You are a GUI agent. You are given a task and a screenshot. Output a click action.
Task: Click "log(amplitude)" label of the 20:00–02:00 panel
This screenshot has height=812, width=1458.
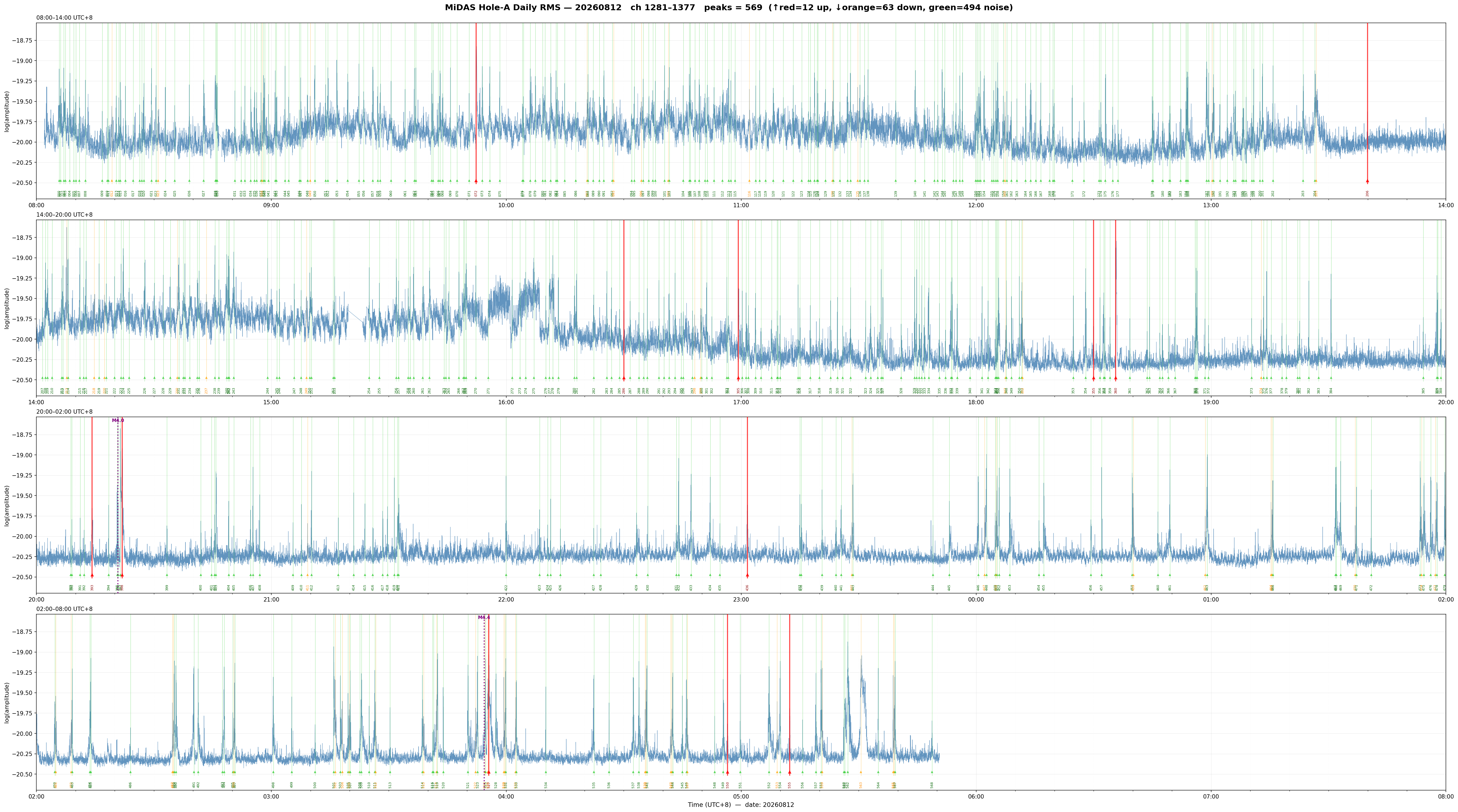click(x=7, y=505)
